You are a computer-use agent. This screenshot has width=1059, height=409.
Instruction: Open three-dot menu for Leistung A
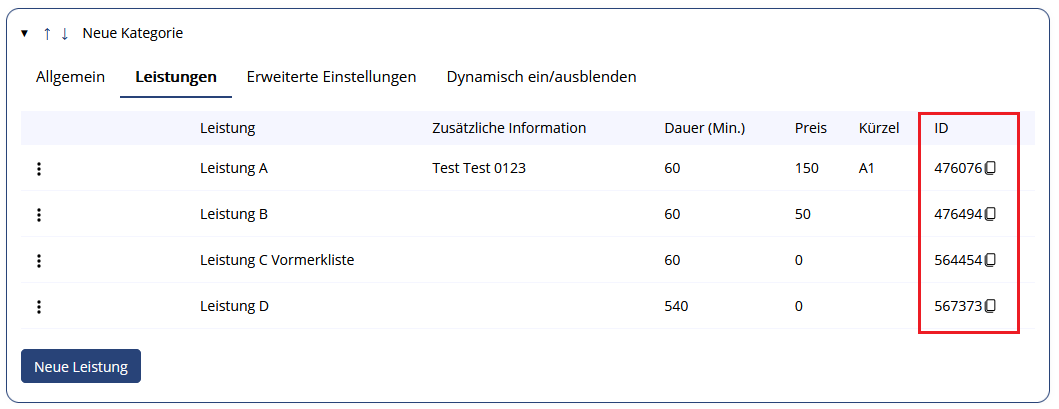tap(39, 169)
